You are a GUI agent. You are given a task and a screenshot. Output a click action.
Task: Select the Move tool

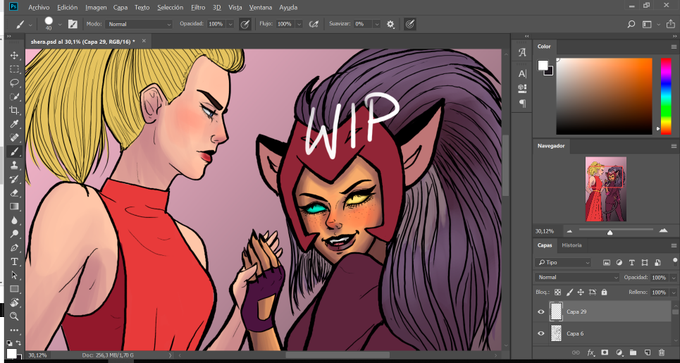coord(14,56)
